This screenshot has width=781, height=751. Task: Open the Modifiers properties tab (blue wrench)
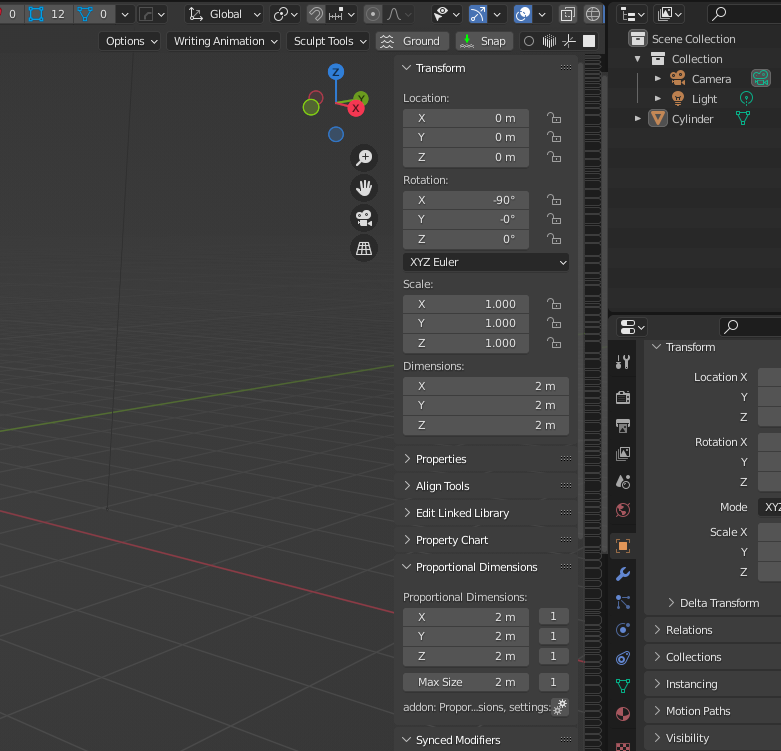(x=623, y=574)
